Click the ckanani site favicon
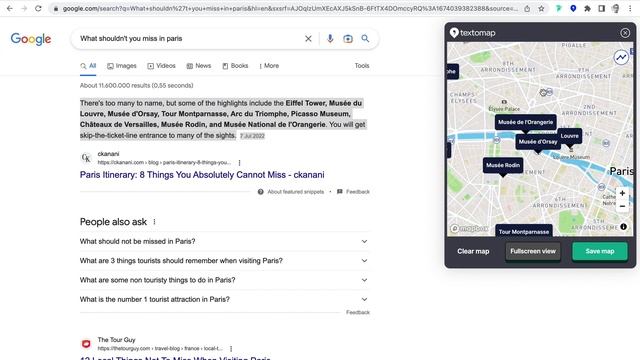 click(86, 158)
